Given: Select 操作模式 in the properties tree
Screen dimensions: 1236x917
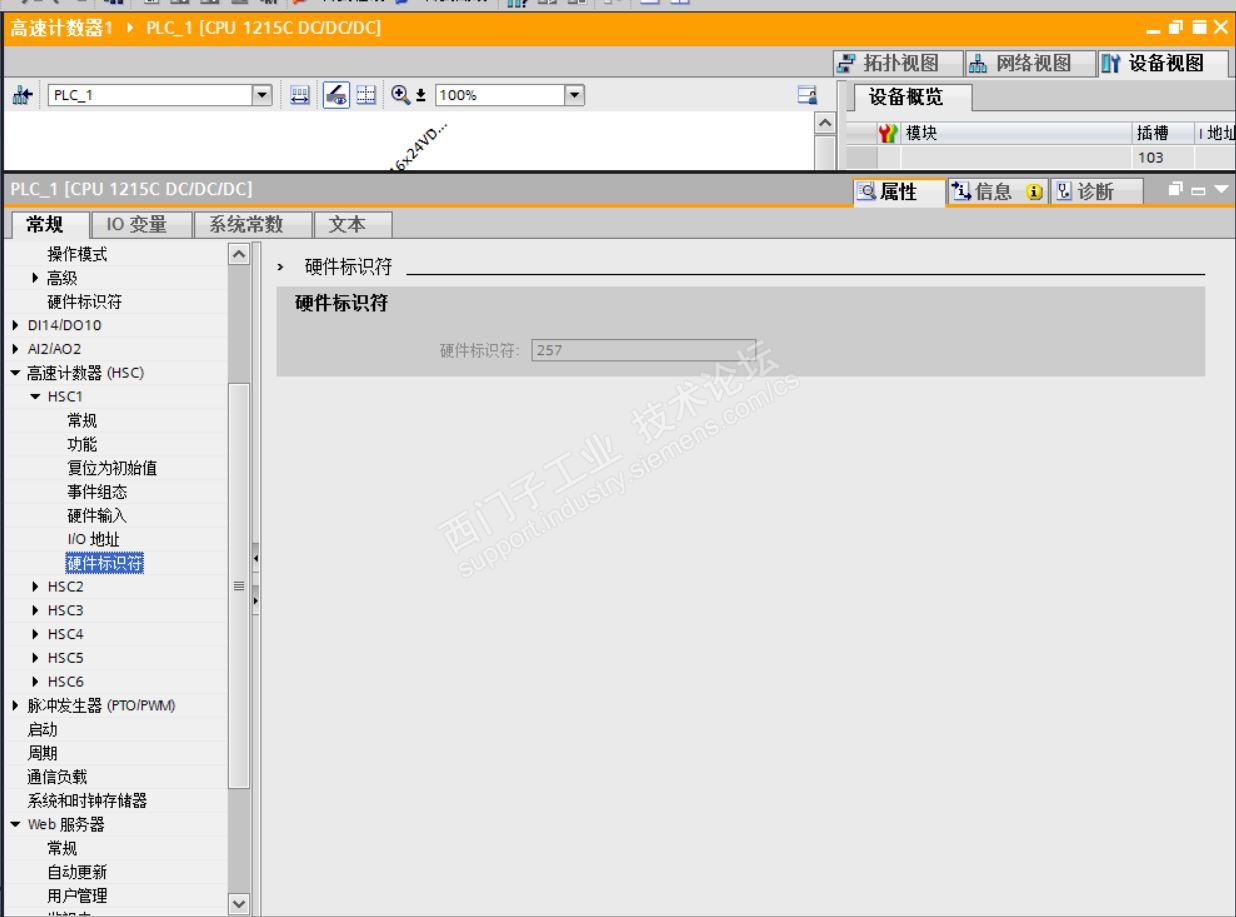Looking at the screenshot, I should (x=78, y=254).
